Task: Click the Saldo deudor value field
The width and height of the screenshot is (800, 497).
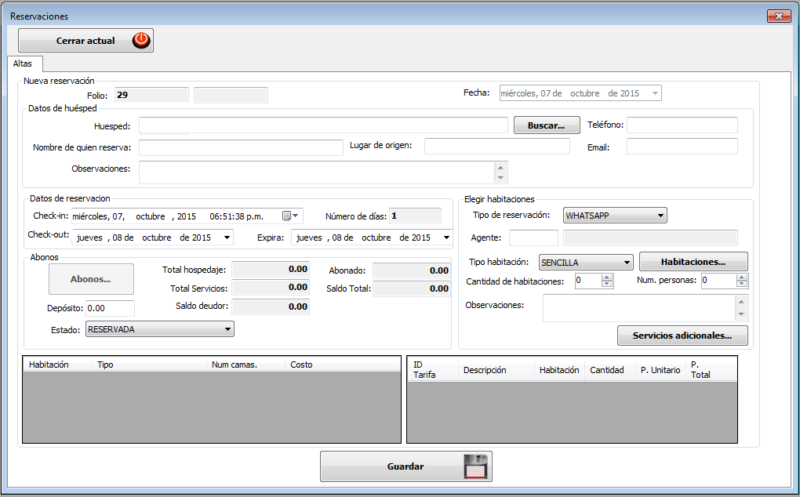Action: coord(270,306)
